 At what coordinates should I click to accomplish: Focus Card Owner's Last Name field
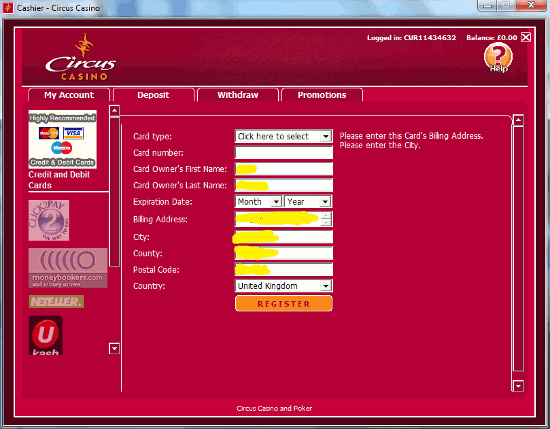coord(284,185)
